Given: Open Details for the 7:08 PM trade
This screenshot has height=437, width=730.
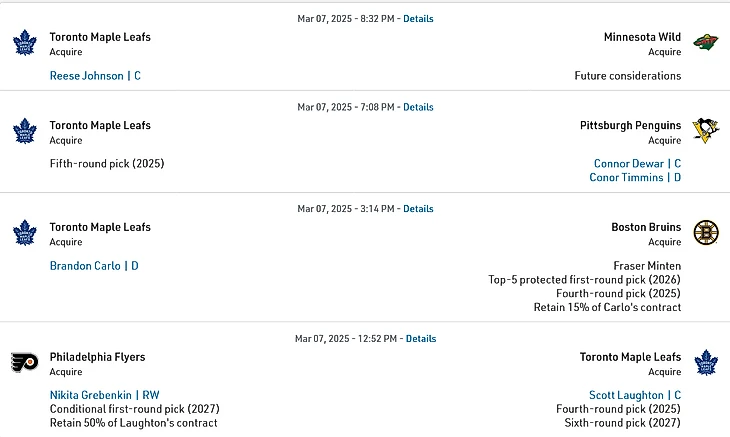Looking at the screenshot, I should (x=418, y=107).
